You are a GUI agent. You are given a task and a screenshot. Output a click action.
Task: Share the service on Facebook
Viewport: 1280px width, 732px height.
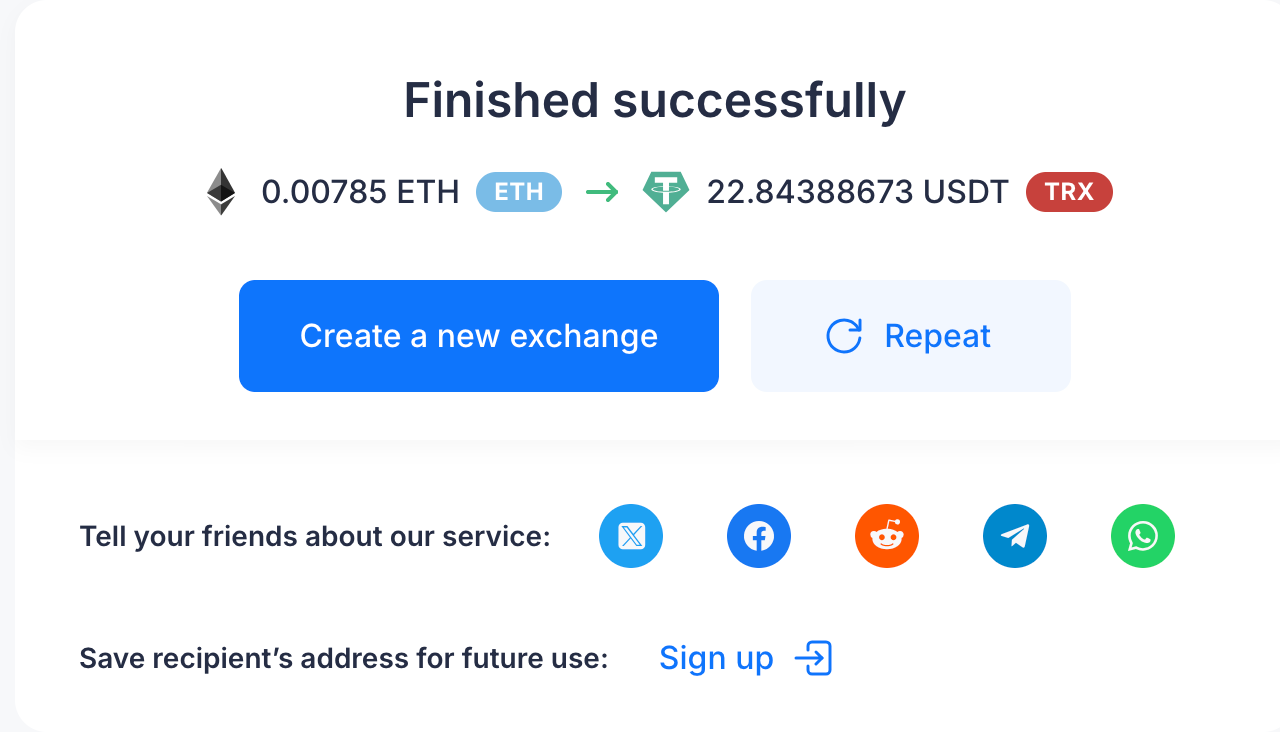point(758,536)
